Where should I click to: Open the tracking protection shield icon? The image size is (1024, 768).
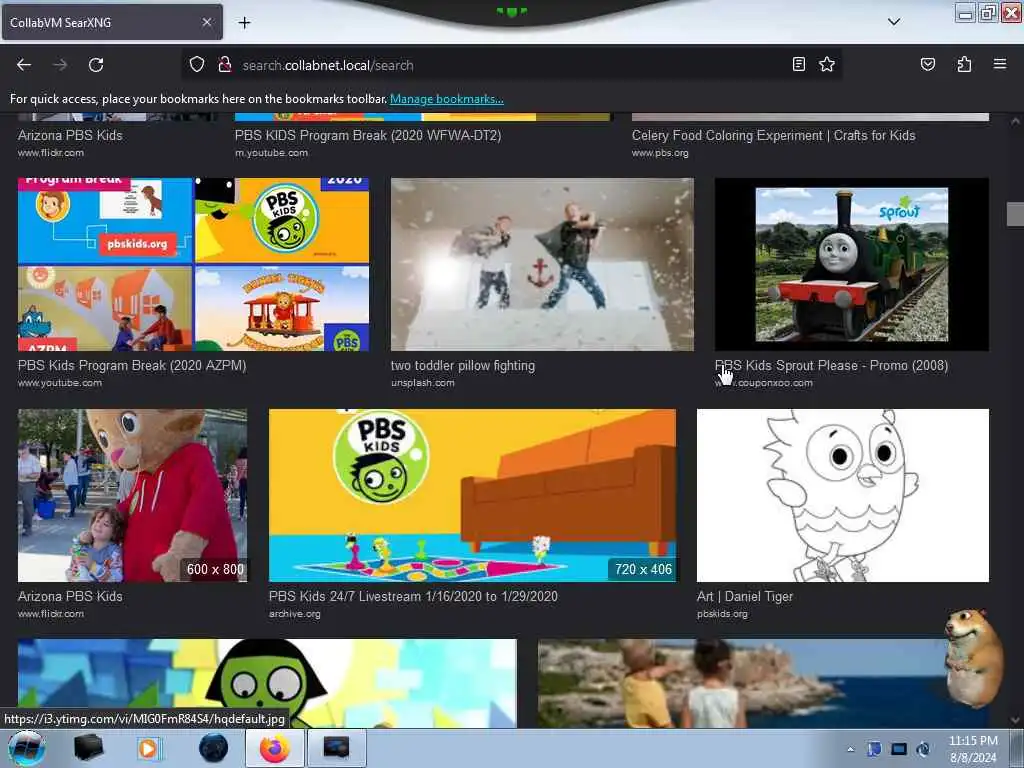(197, 65)
